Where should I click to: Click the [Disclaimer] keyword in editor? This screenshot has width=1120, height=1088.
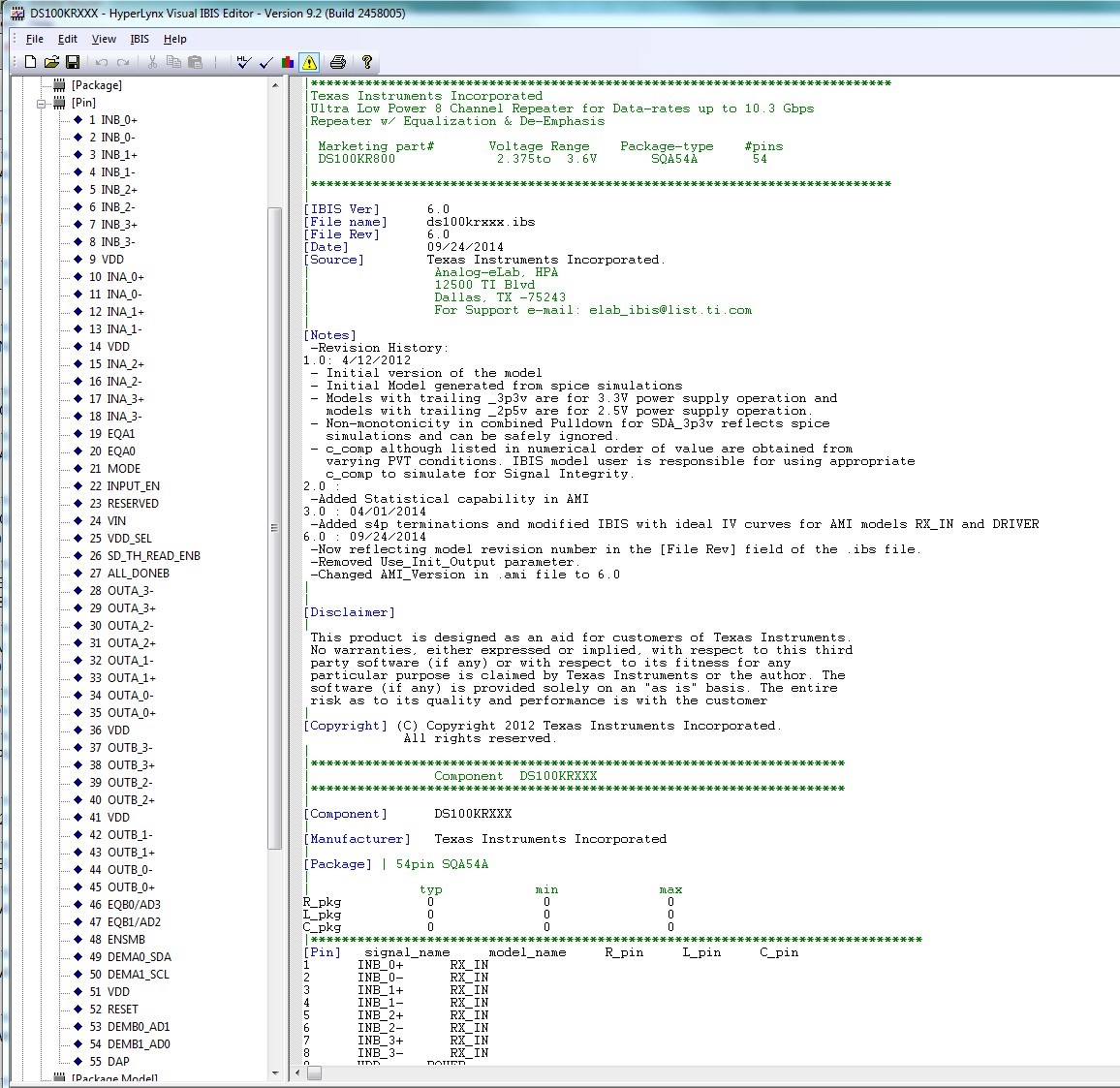(349, 612)
